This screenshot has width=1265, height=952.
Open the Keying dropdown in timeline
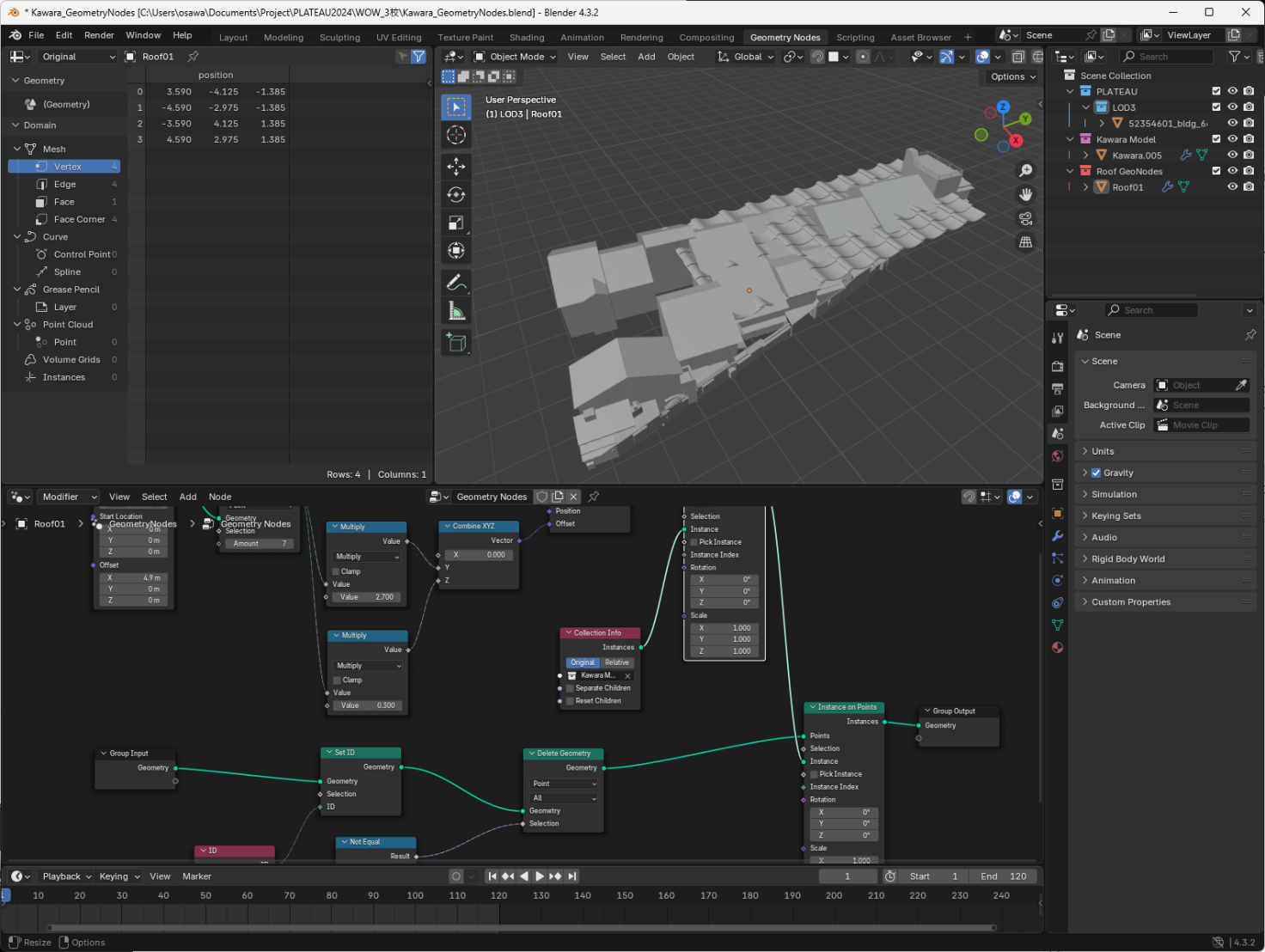pyautogui.click(x=119, y=876)
